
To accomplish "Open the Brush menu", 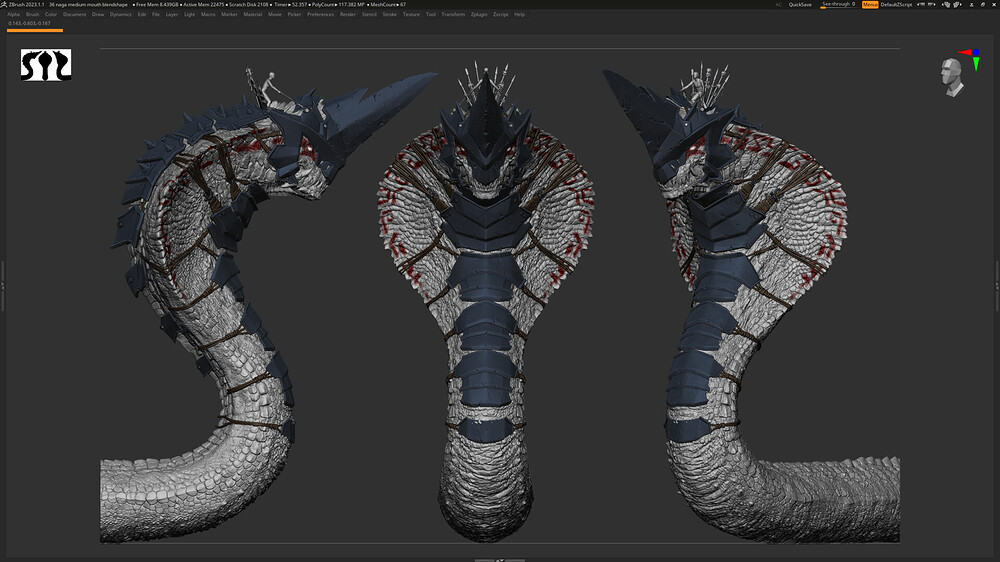I will pyautogui.click(x=33, y=15).
